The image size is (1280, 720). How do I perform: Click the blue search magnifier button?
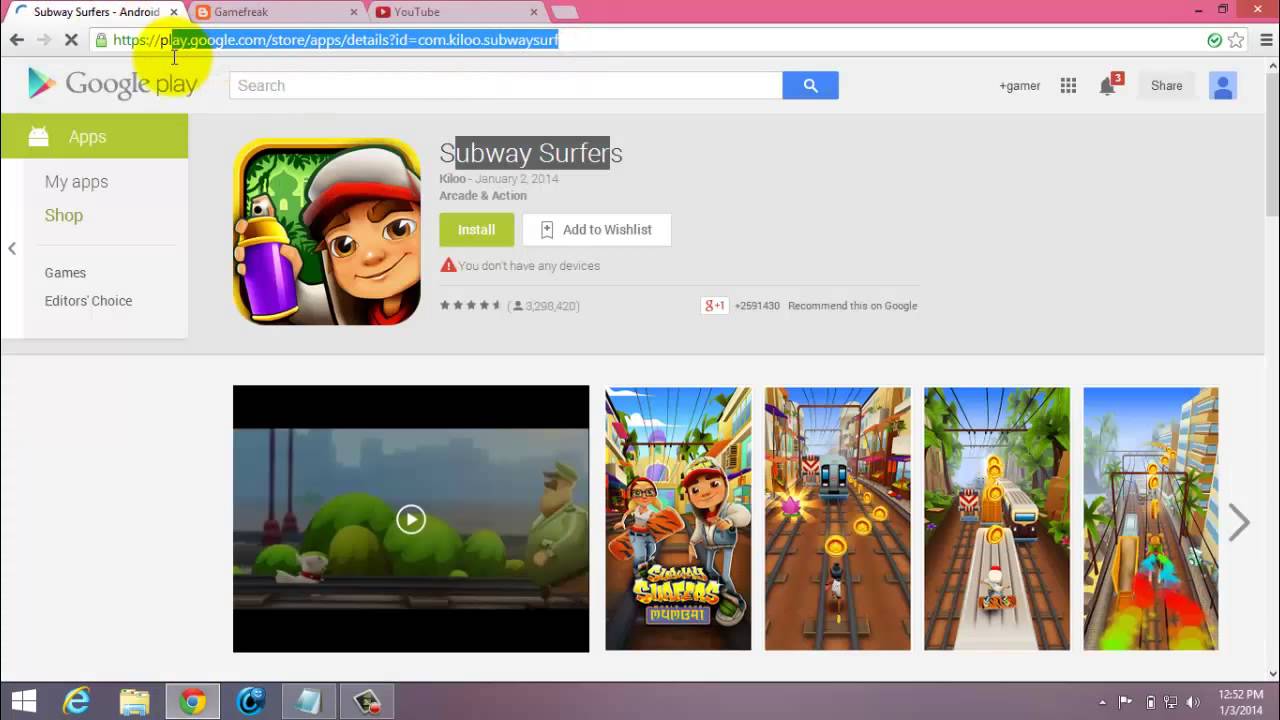[810, 85]
